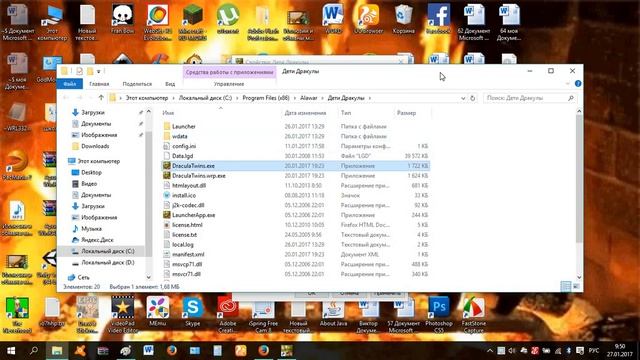This screenshot has height=360, width=640.
Task: Open the VideoPad Video Editor shortcut
Action: [x=122, y=315]
